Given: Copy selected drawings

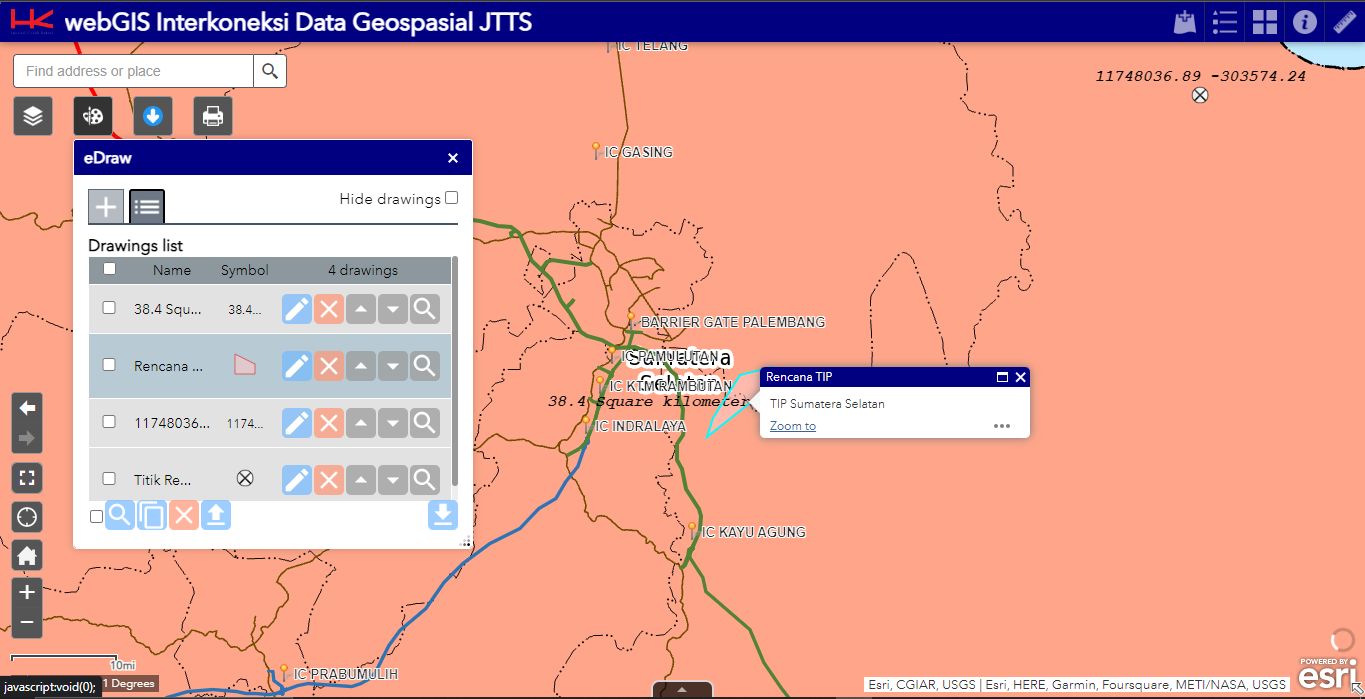Looking at the screenshot, I should 152,516.
